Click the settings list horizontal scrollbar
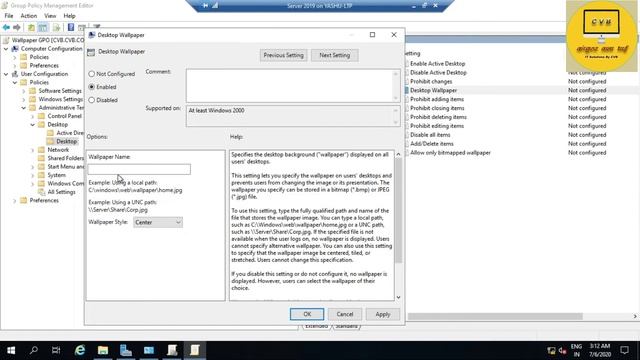The image size is (640, 360). (x=495, y=316)
